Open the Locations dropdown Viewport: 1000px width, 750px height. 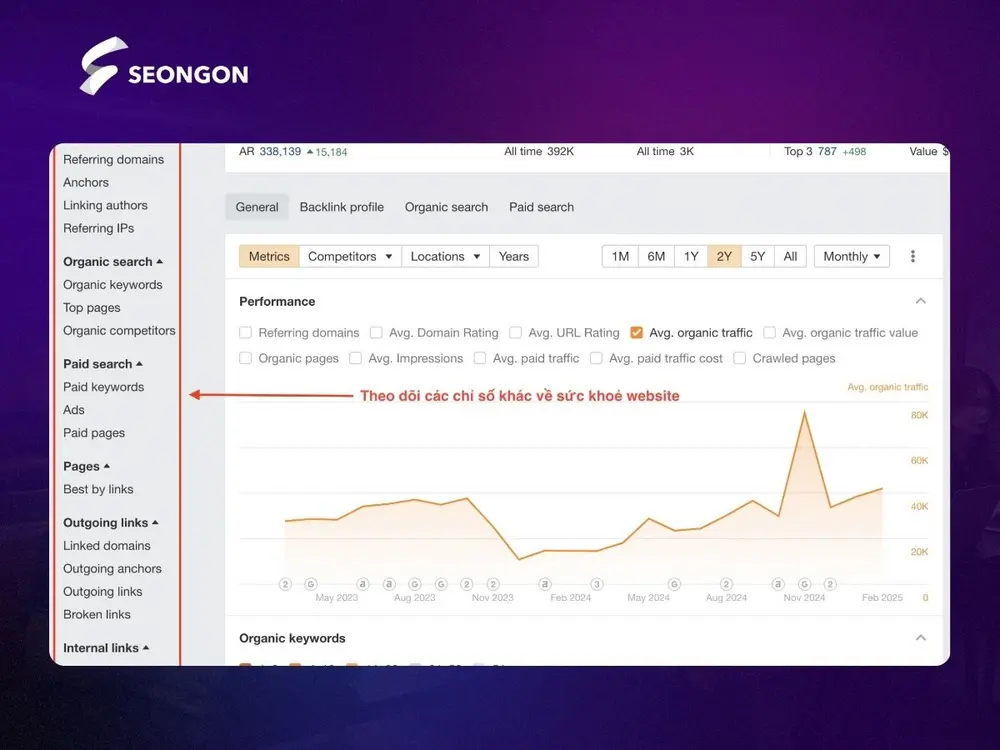coord(445,256)
